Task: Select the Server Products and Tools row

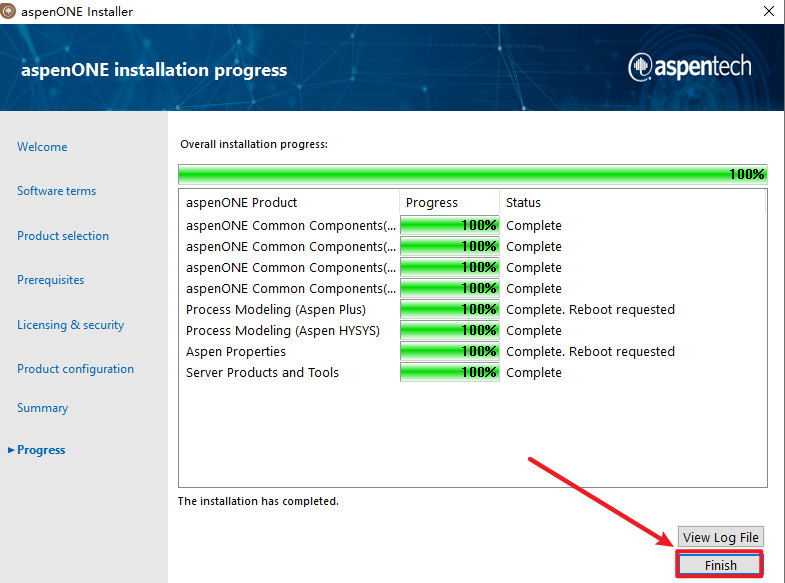Action: click(x=262, y=372)
